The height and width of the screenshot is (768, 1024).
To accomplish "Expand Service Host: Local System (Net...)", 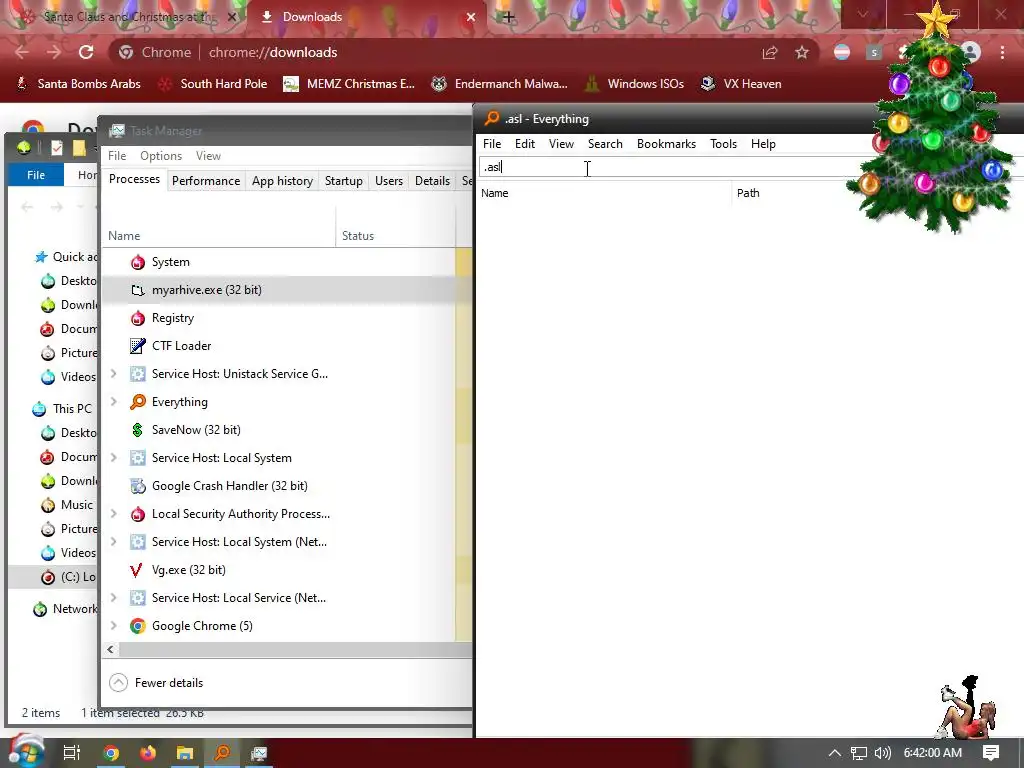I will 114,542.
